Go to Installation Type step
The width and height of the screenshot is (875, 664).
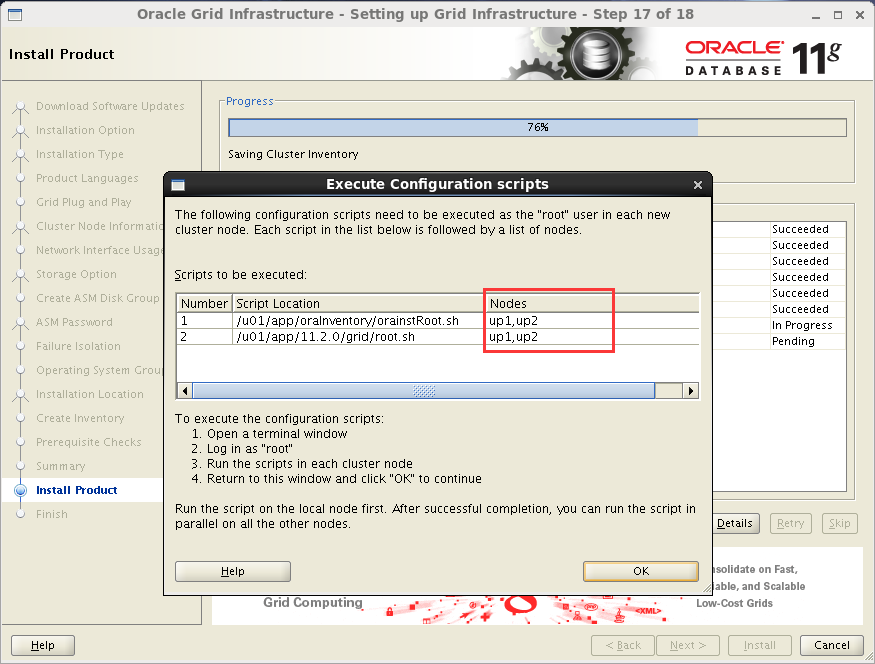(80, 154)
